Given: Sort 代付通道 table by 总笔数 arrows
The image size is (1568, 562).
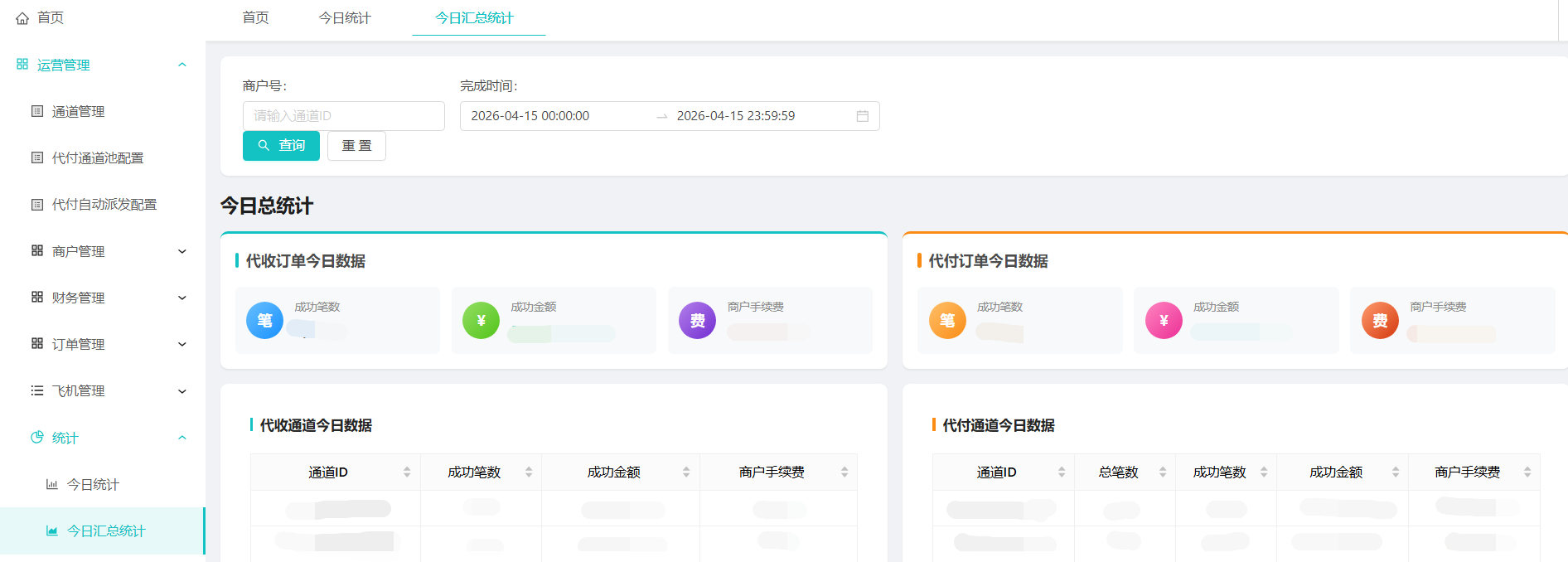Looking at the screenshot, I should coord(1163,472).
